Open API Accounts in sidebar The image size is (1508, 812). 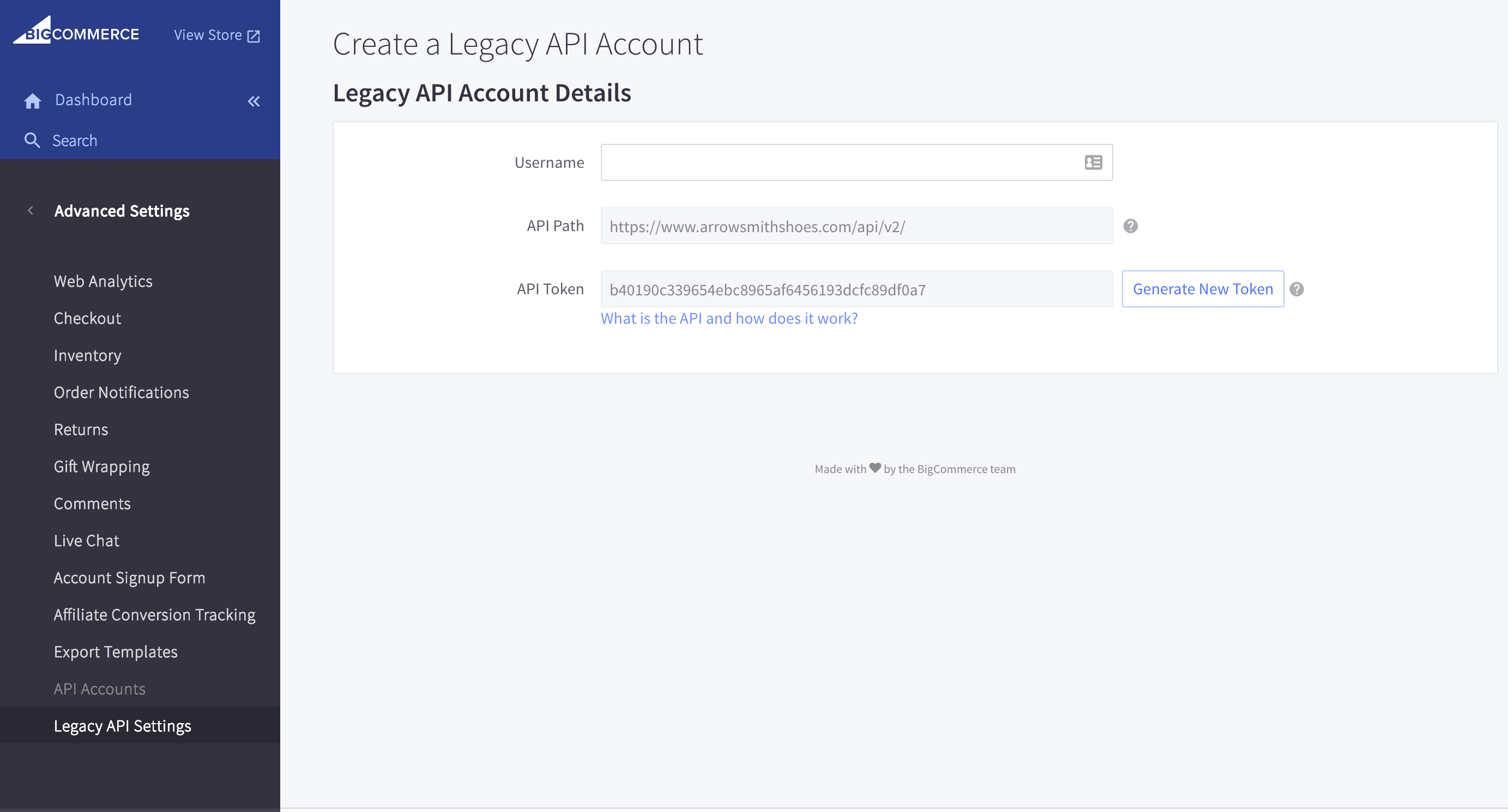pos(100,688)
